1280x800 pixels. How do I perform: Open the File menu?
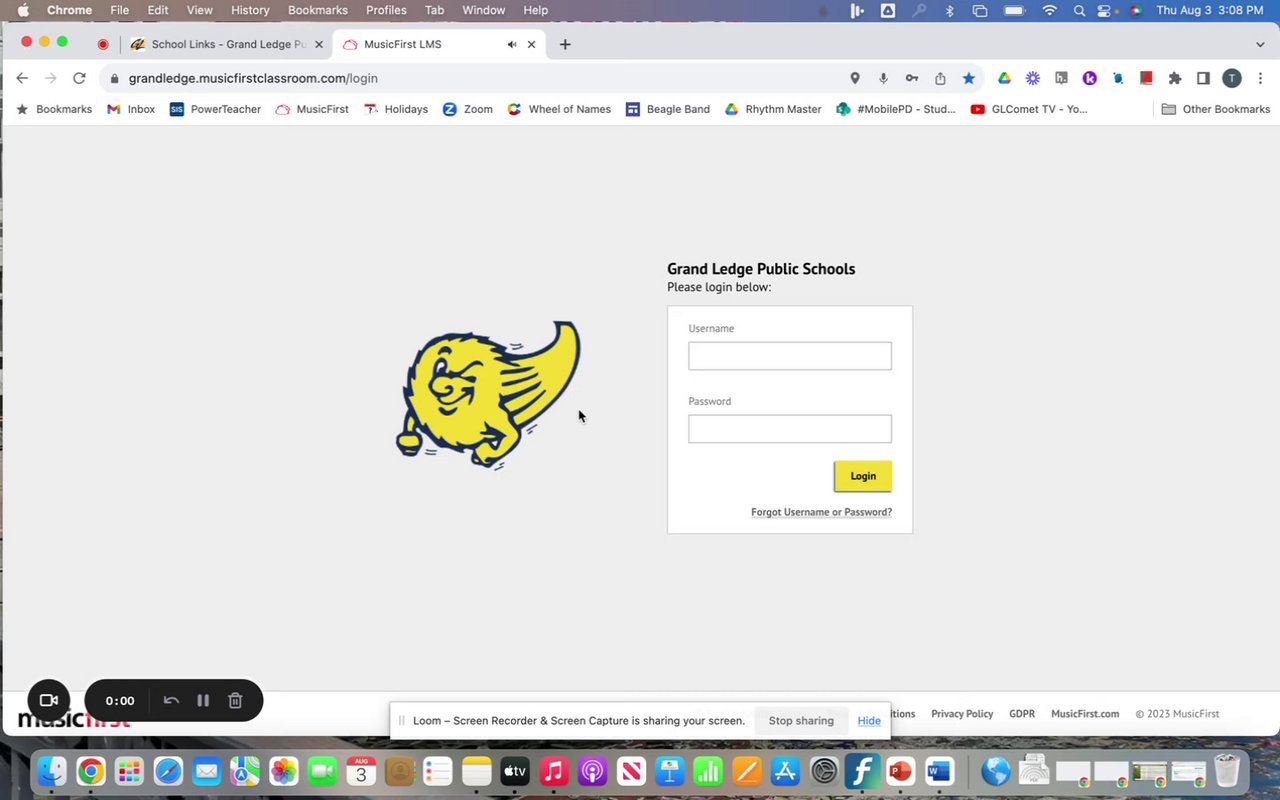(x=119, y=10)
